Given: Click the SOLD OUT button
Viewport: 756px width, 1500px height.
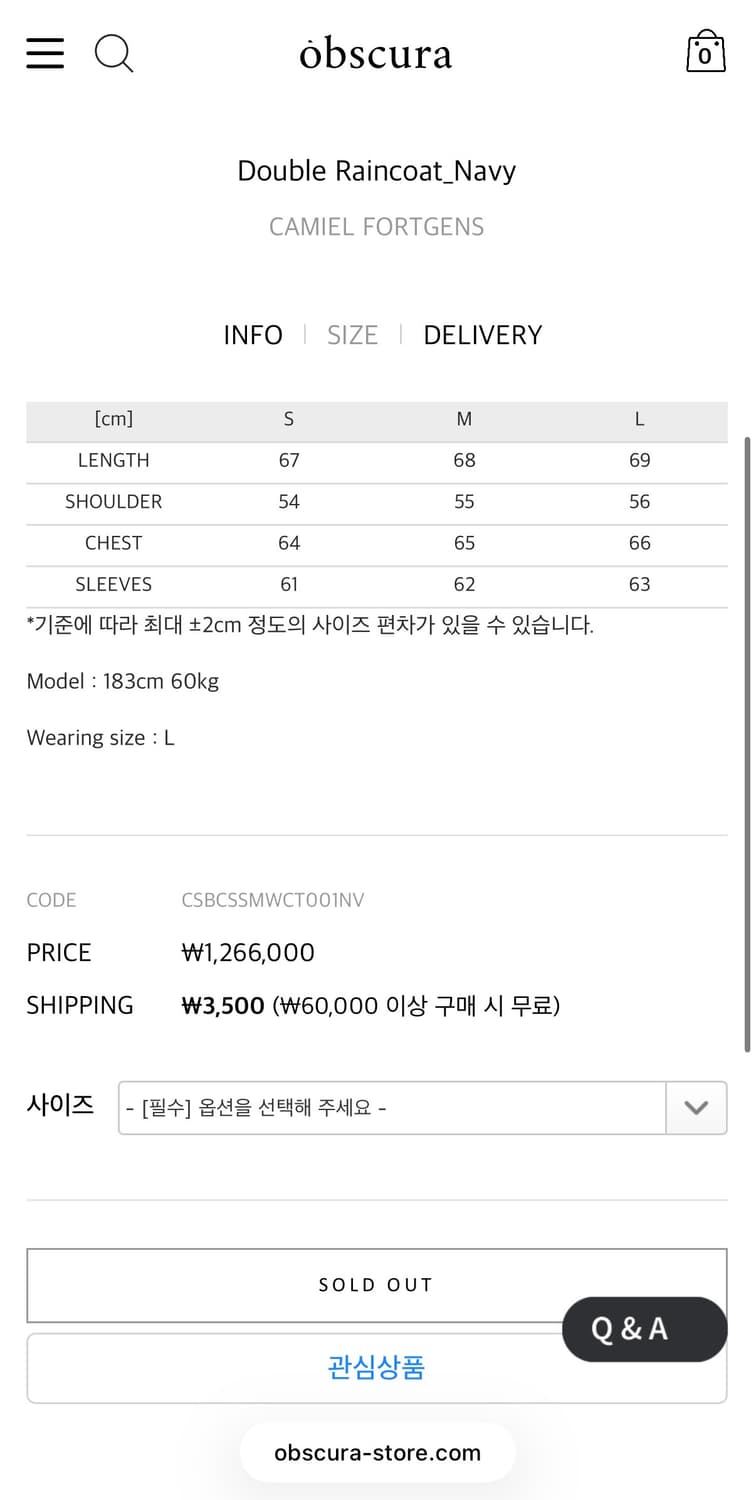Looking at the screenshot, I should [376, 1285].
